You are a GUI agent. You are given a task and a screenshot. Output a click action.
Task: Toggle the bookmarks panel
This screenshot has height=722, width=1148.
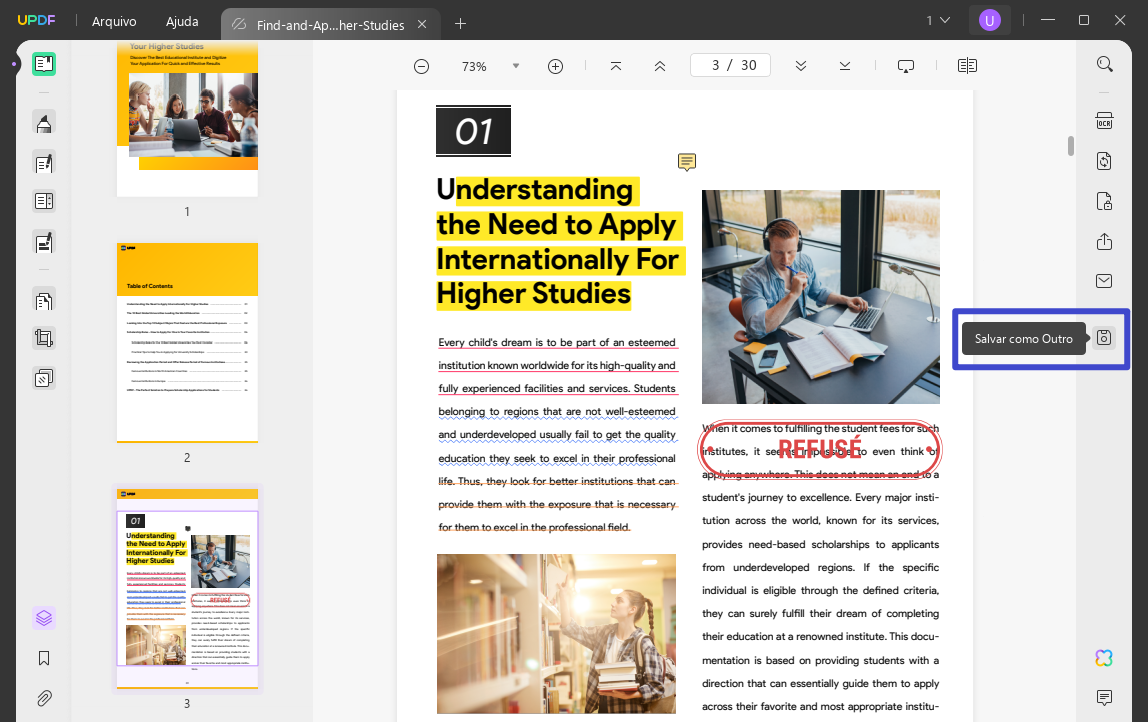[44, 658]
